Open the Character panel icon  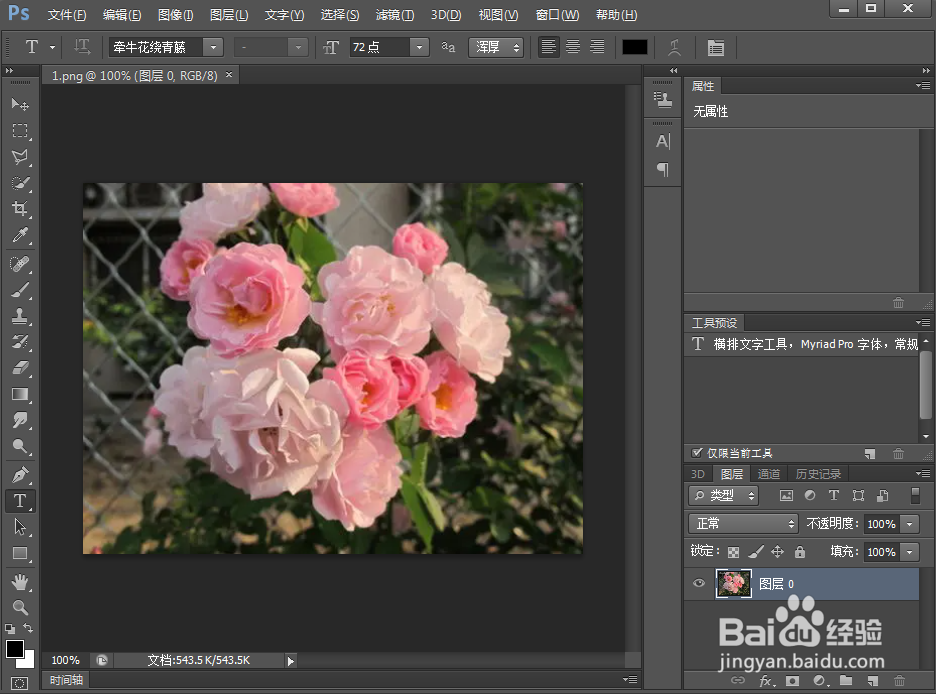(x=663, y=141)
